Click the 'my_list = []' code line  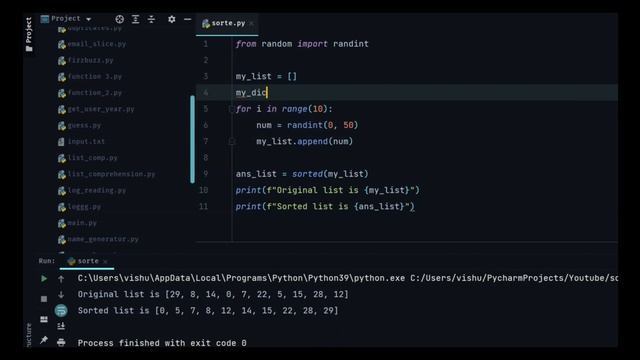click(x=266, y=76)
